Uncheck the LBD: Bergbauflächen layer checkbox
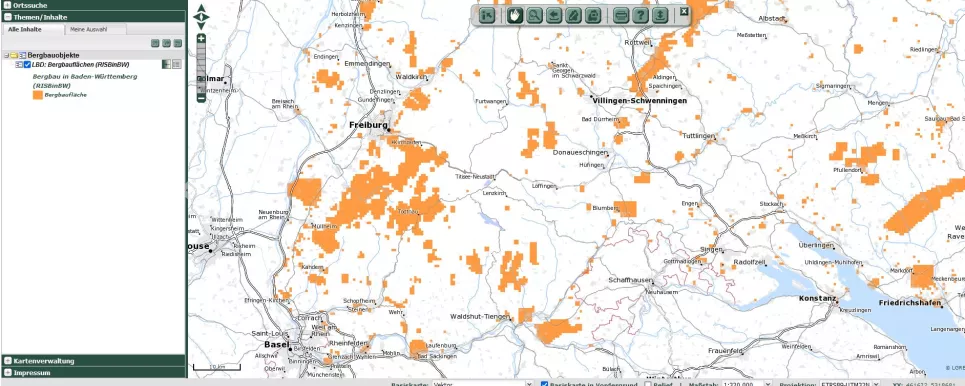 click(27, 65)
